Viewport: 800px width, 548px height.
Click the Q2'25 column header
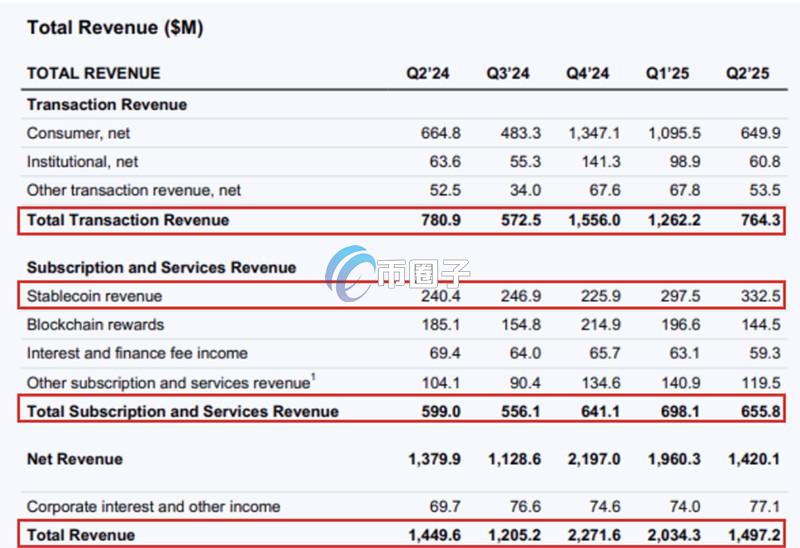coord(747,74)
